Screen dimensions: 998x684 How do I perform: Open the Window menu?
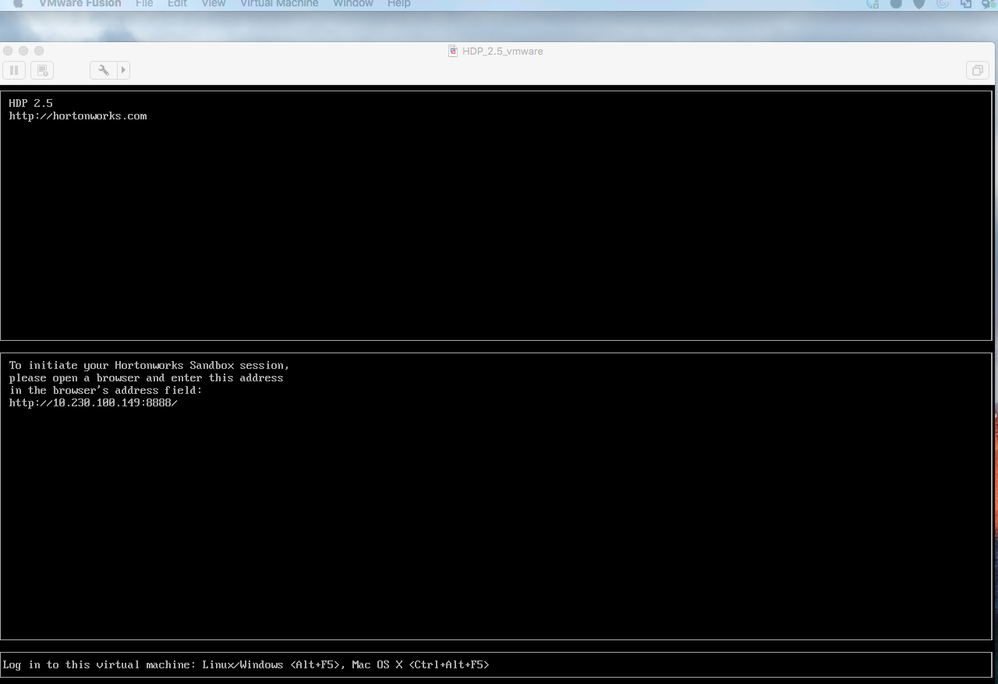click(x=353, y=4)
